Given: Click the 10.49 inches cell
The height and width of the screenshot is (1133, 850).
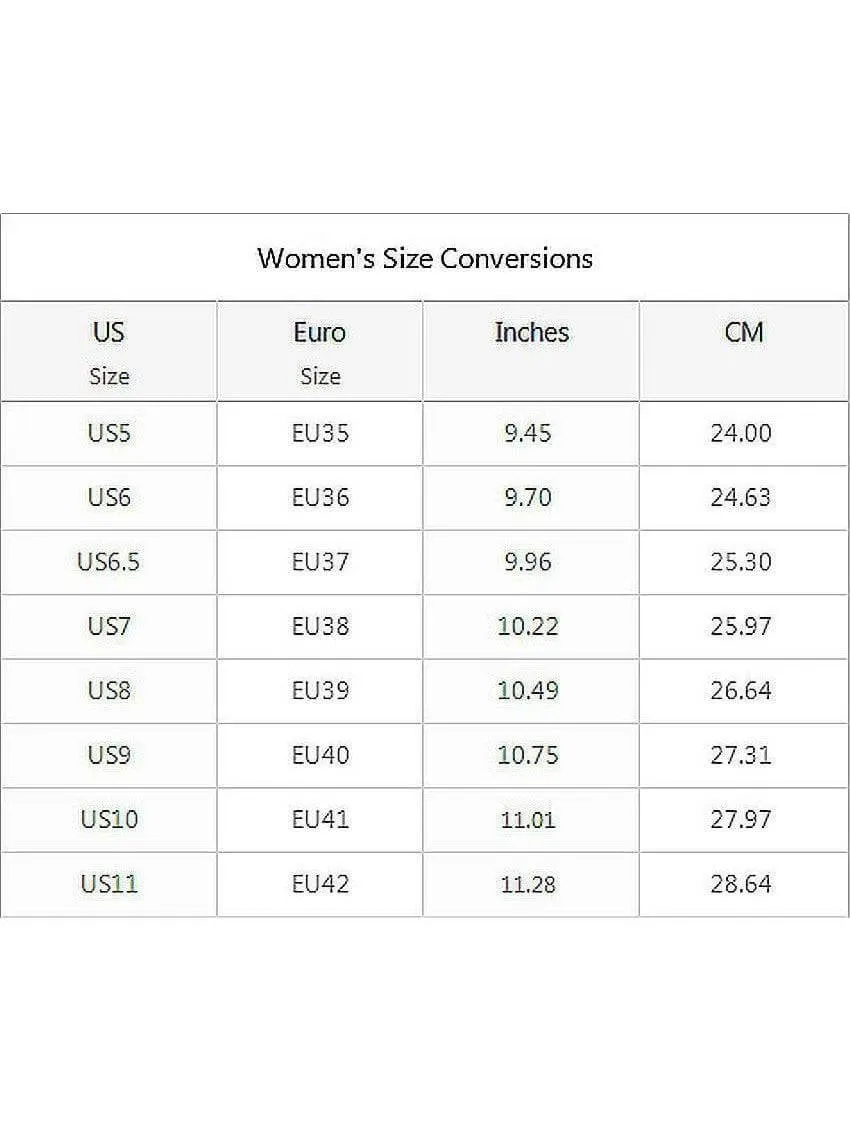Looking at the screenshot, I should [531, 691].
